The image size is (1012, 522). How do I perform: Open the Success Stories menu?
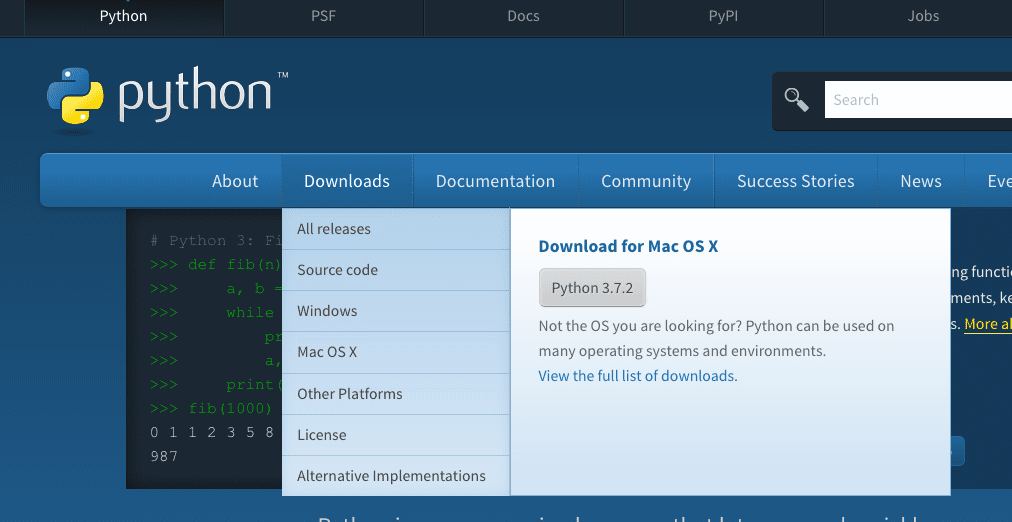tap(795, 181)
